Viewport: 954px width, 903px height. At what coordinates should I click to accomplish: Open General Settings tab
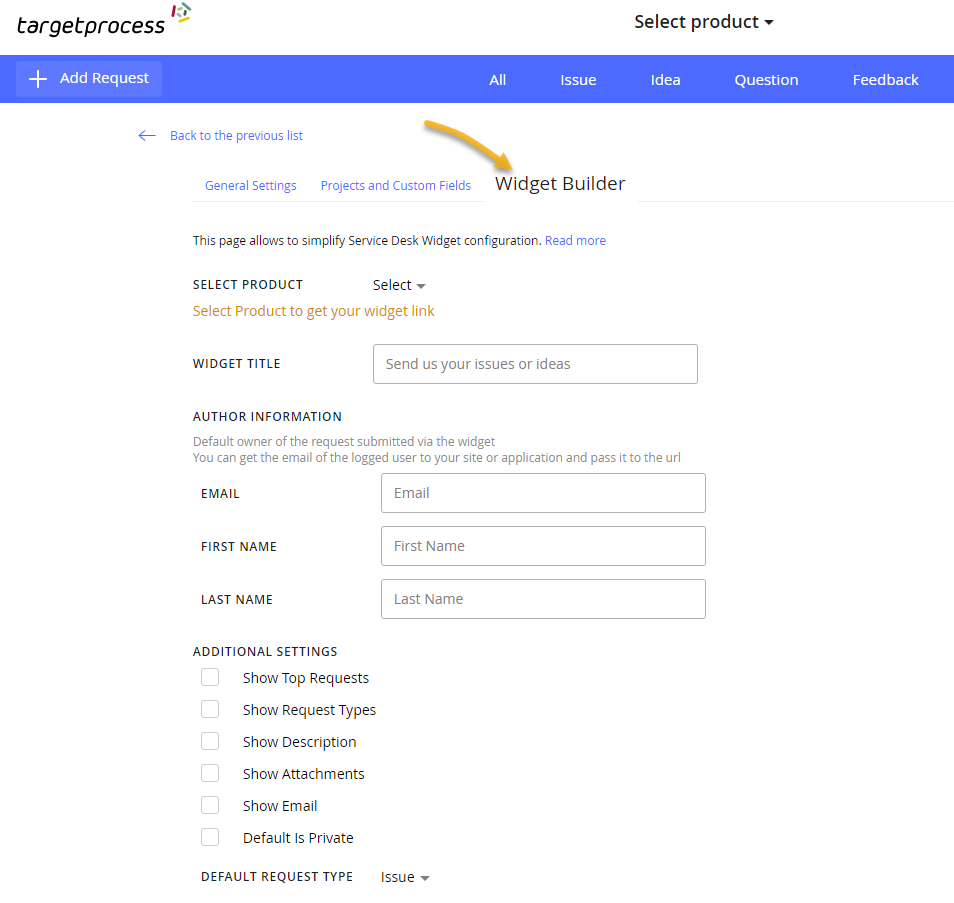tap(251, 186)
